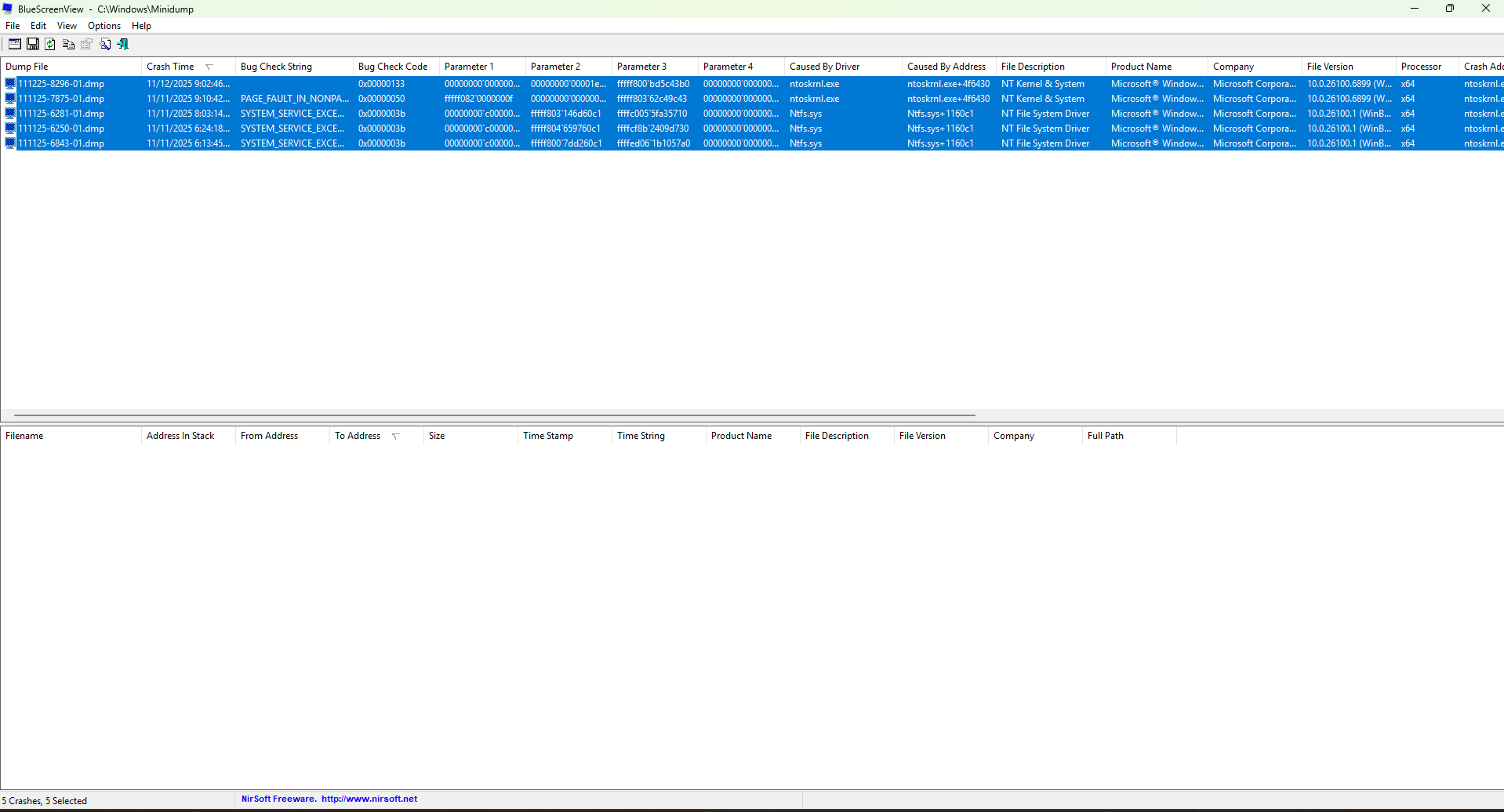The height and width of the screenshot is (812, 1504).
Task: Open the Help menu
Action: tap(141, 26)
